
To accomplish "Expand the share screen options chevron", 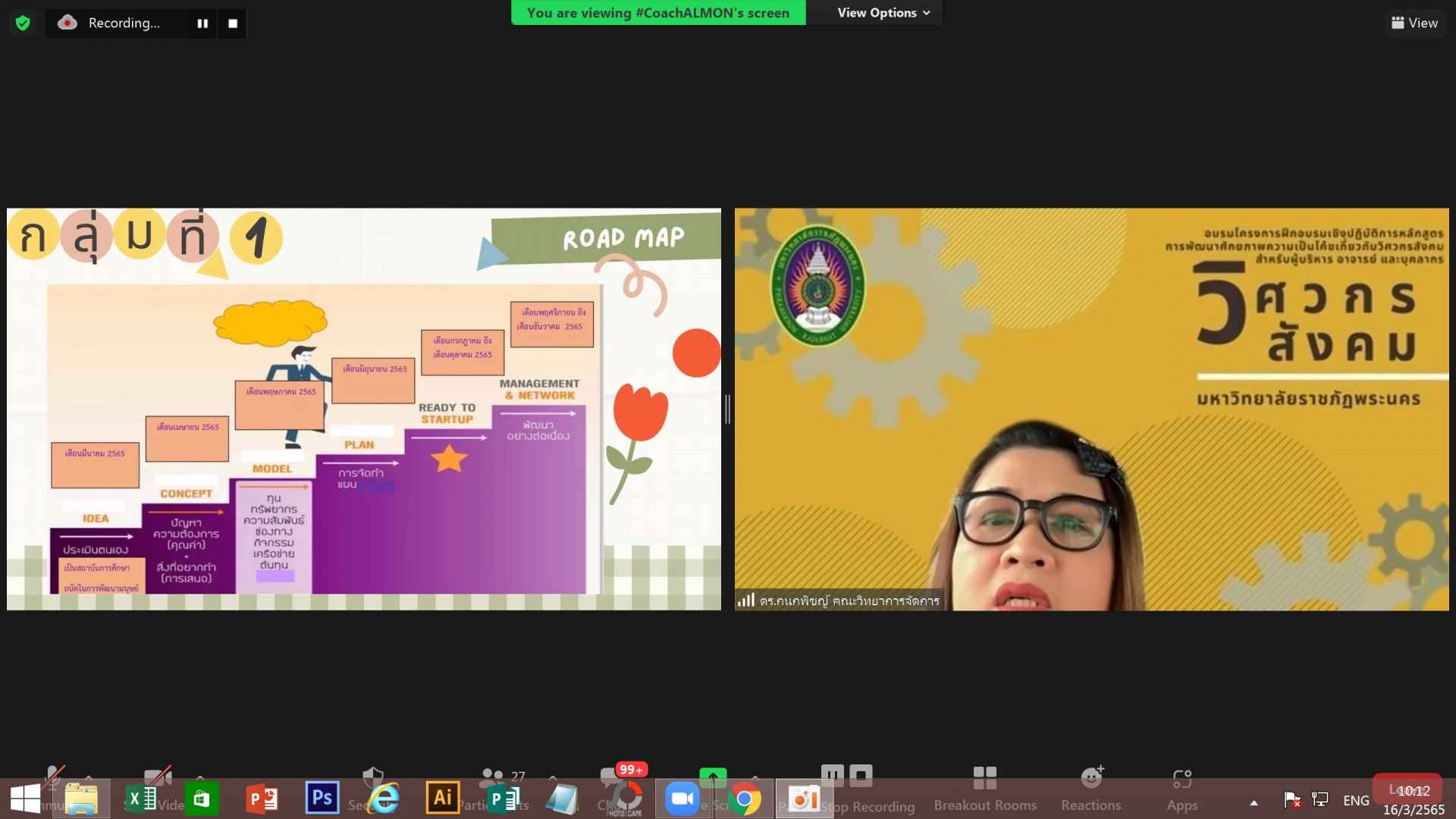I will pos(755,777).
